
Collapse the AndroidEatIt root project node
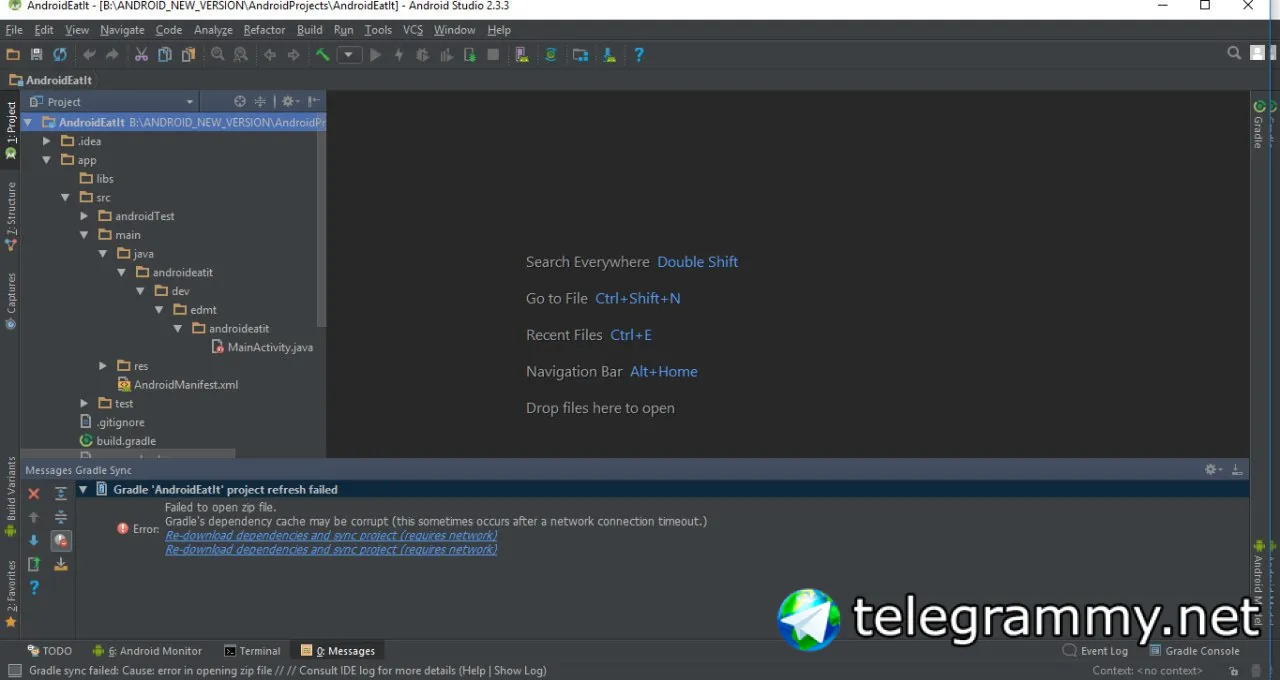(28, 122)
